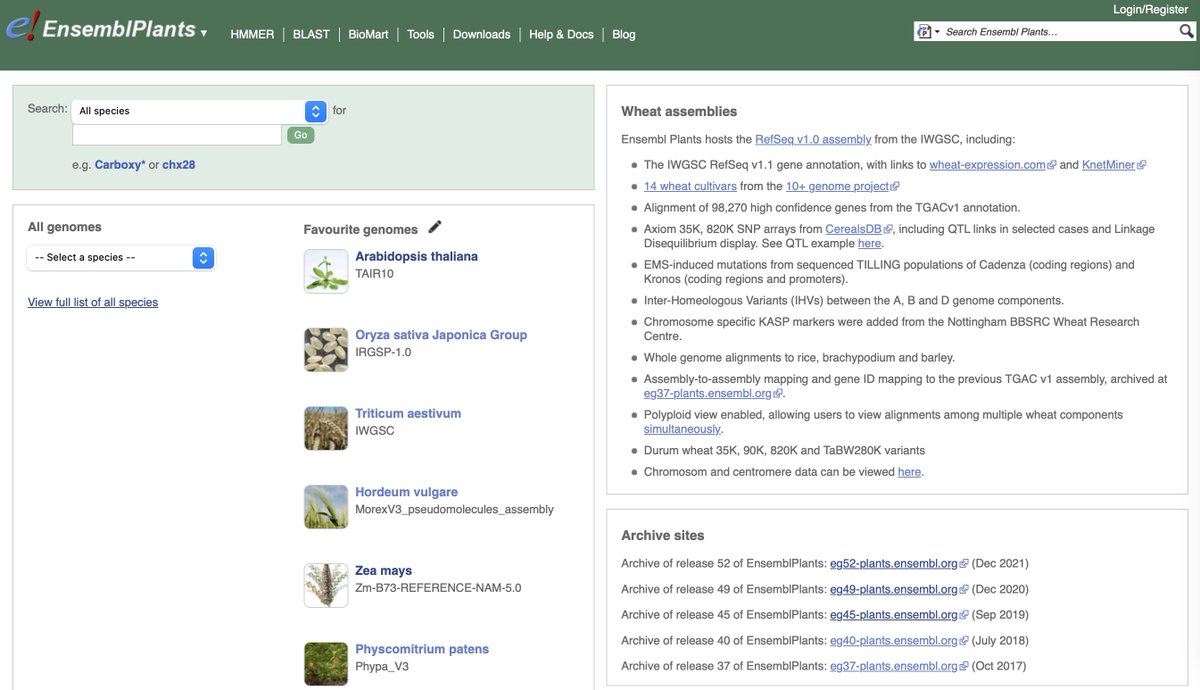Click the Archive sites heading
The width and height of the screenshot is (1200, 690).
coord(663,535)
